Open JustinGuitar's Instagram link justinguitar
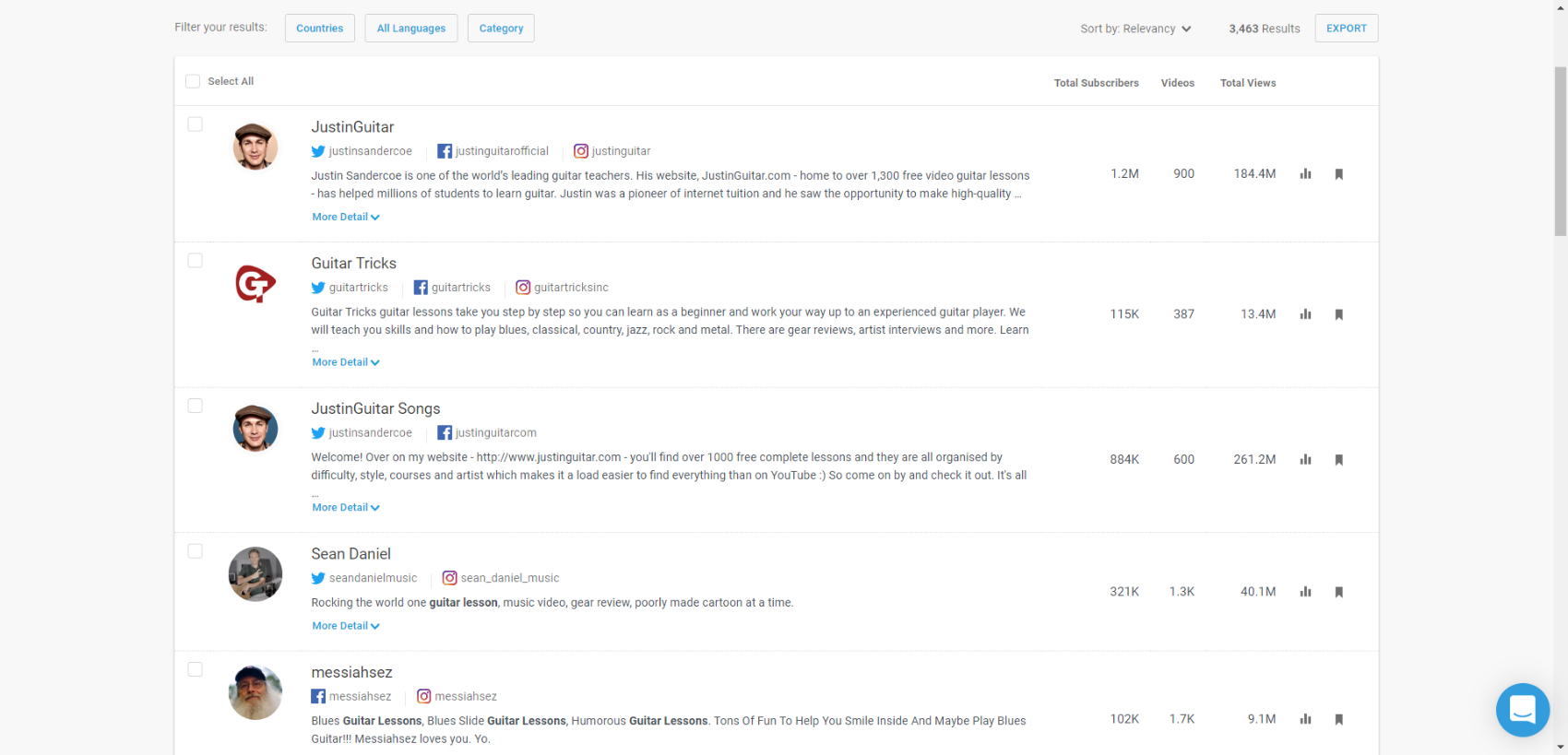 (612, 151)
